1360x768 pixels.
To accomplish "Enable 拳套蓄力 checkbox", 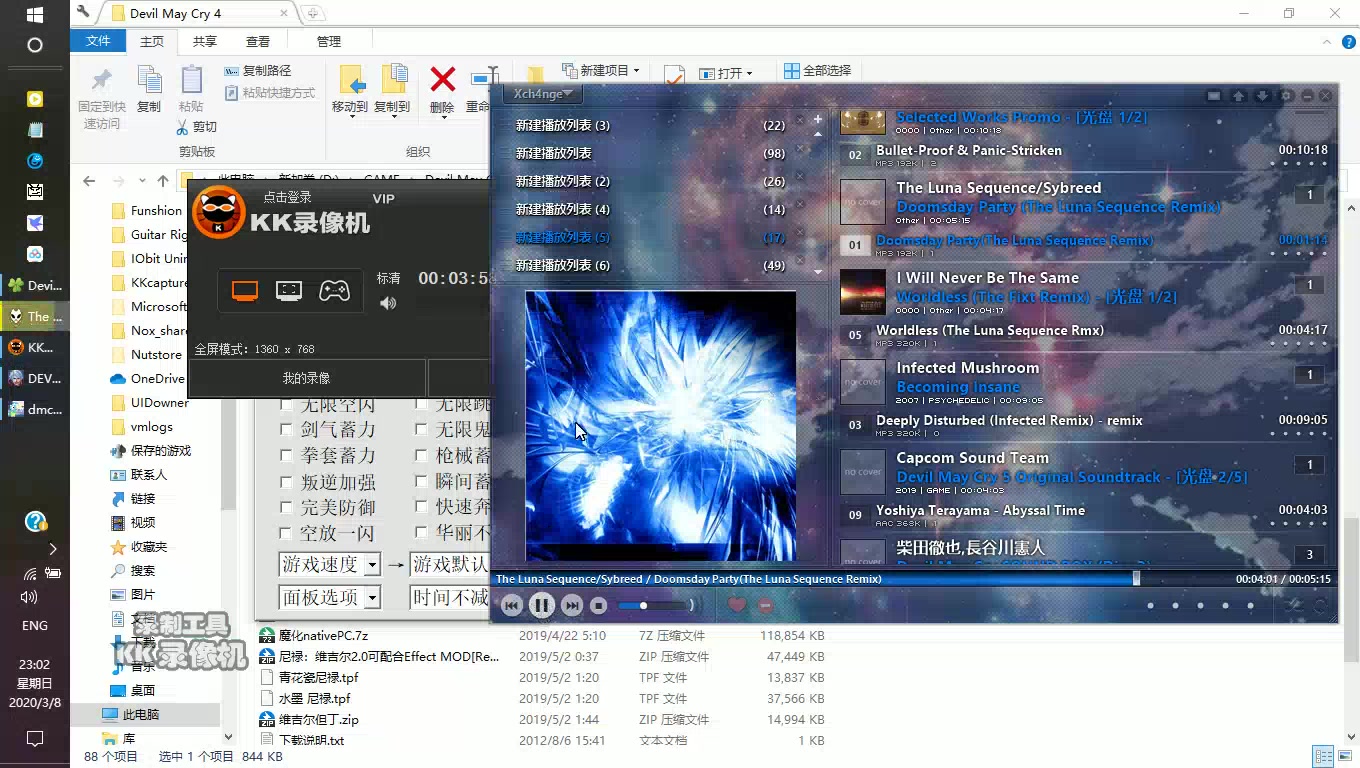I will tap(286, 455).
